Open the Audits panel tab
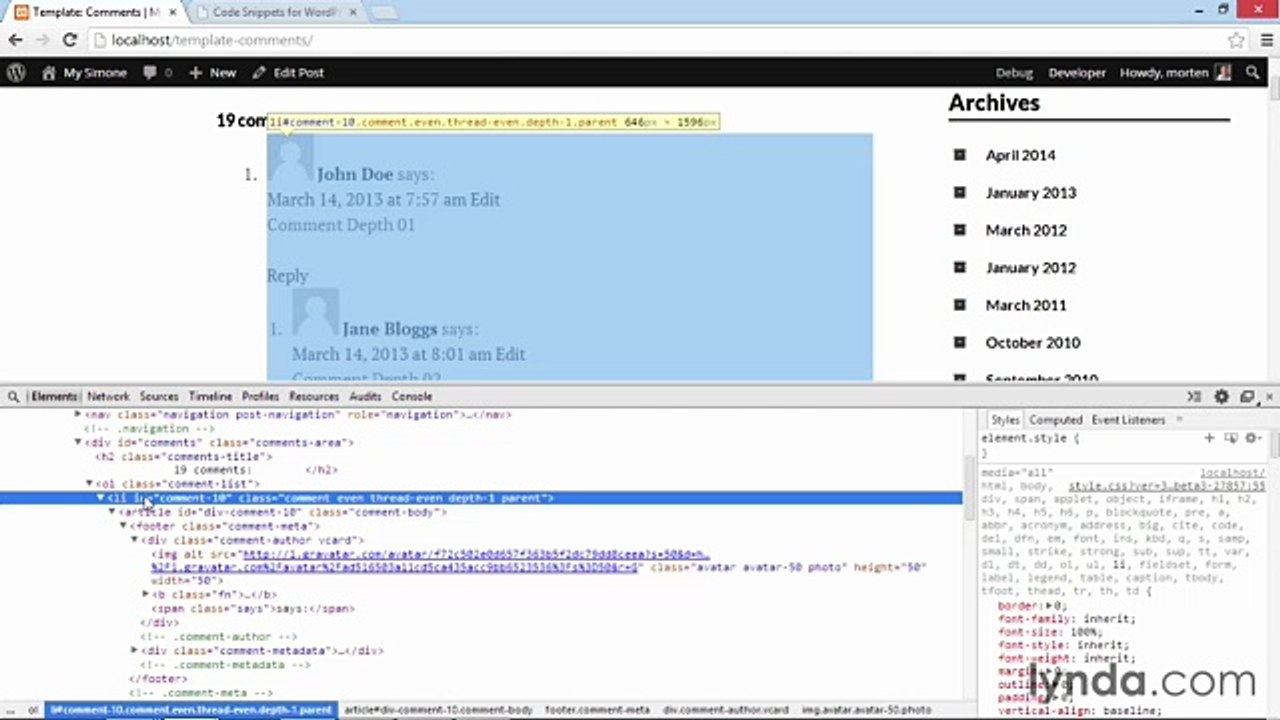Image resolution: width=1280 pixels, height=720 pixels. pos(365,396)
